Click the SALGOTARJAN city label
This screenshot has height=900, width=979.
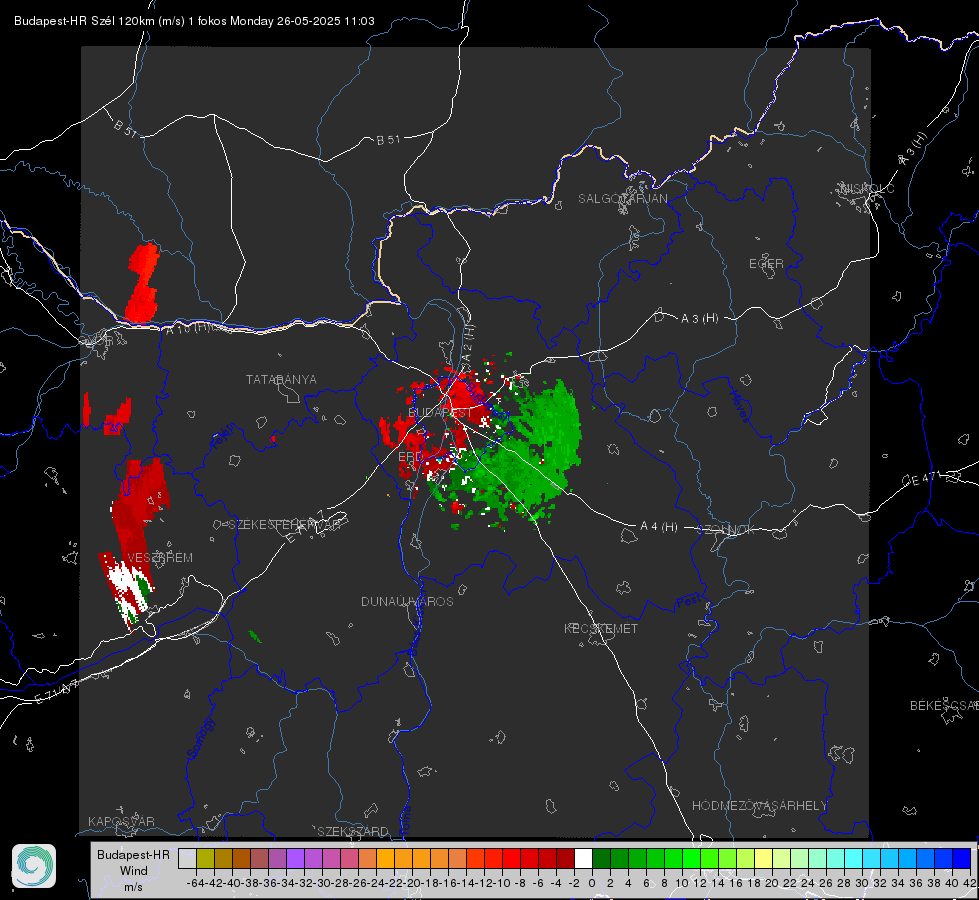(x=622, y=199)
